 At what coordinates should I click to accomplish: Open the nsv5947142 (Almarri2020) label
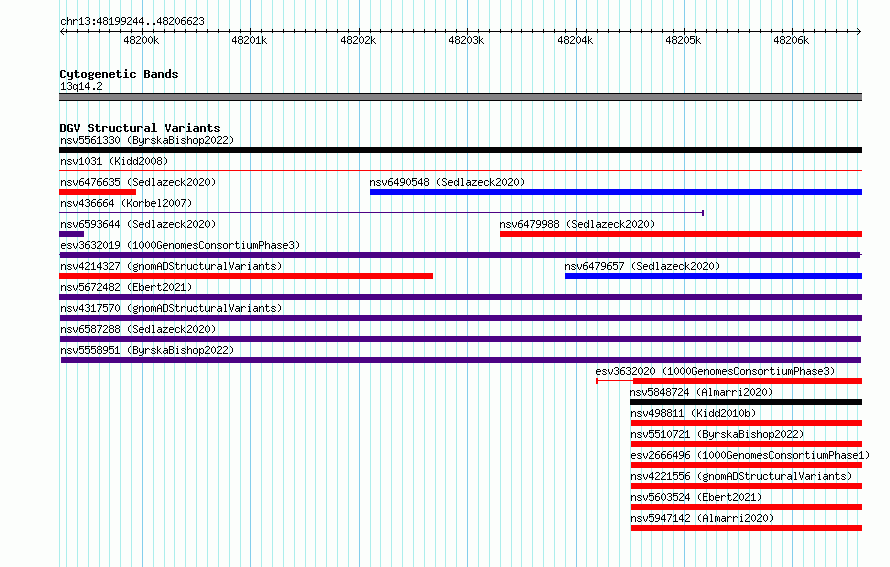pyautogui.click(x=702, y=518)
